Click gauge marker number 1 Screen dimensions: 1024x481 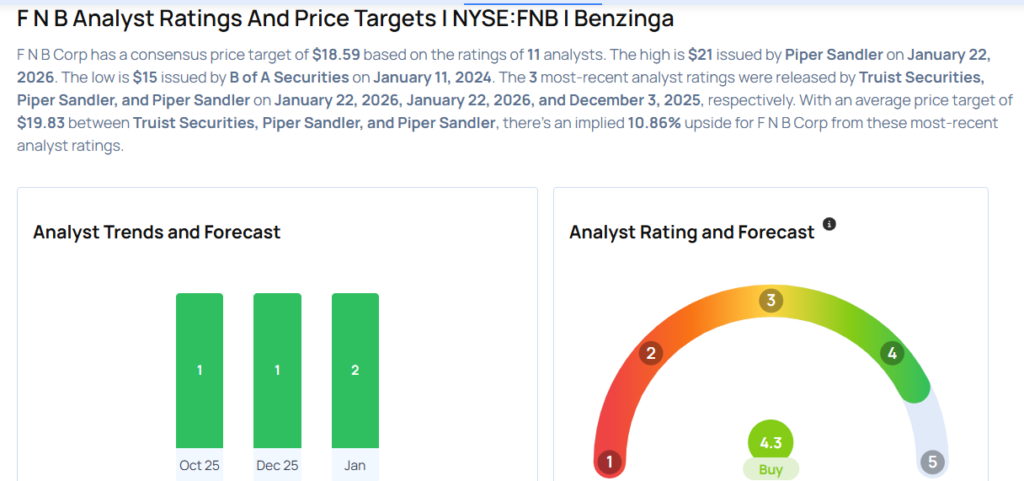click(x=609, y=462)
